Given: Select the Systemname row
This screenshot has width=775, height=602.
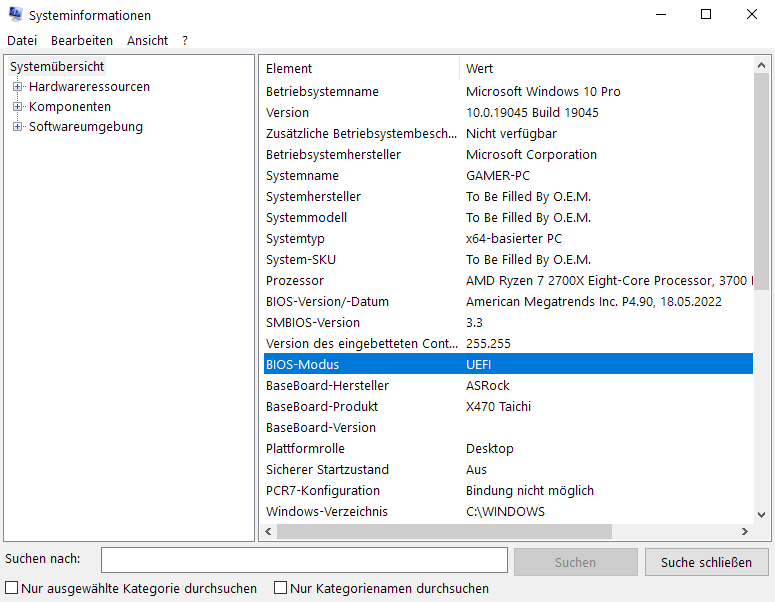Looking at the screenshot, I should (508, 175).
